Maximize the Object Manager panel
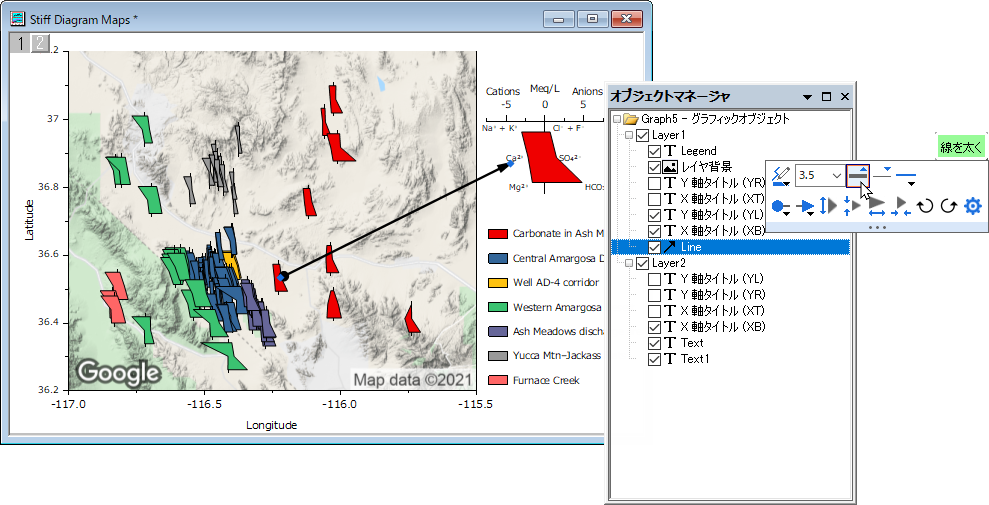This screenshot has height=505, width=989. [x=826, y=96]
